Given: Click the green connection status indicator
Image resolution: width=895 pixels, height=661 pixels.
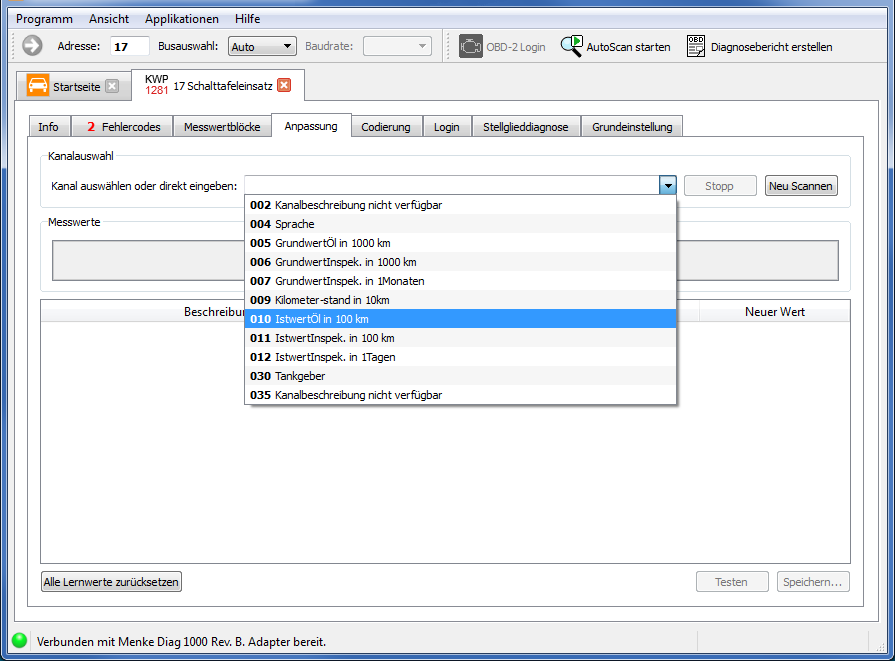Looking at the screenshot, I should [19, 641].
